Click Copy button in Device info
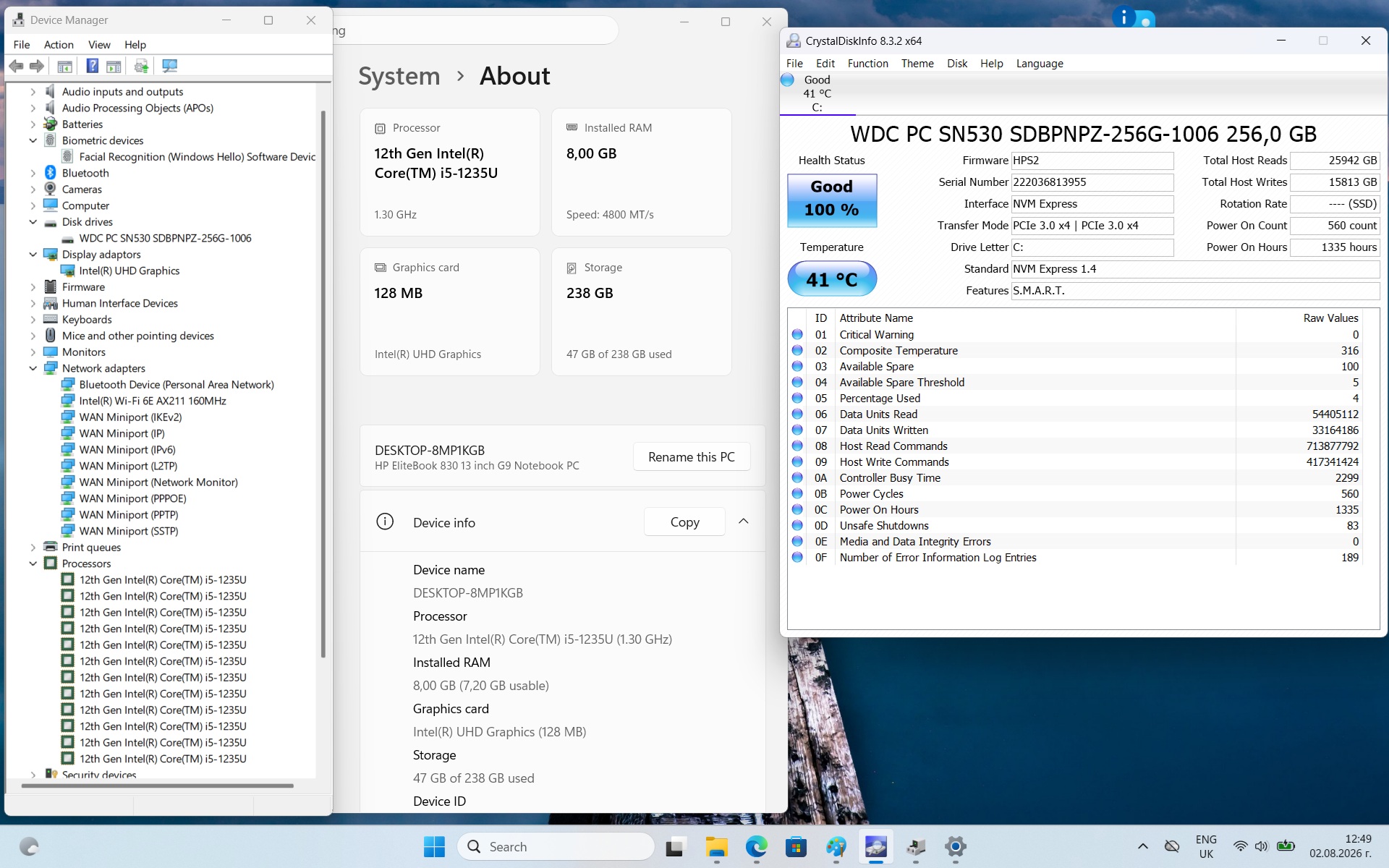This screenshot has width=1389, height=868. (x=684, y=522)
